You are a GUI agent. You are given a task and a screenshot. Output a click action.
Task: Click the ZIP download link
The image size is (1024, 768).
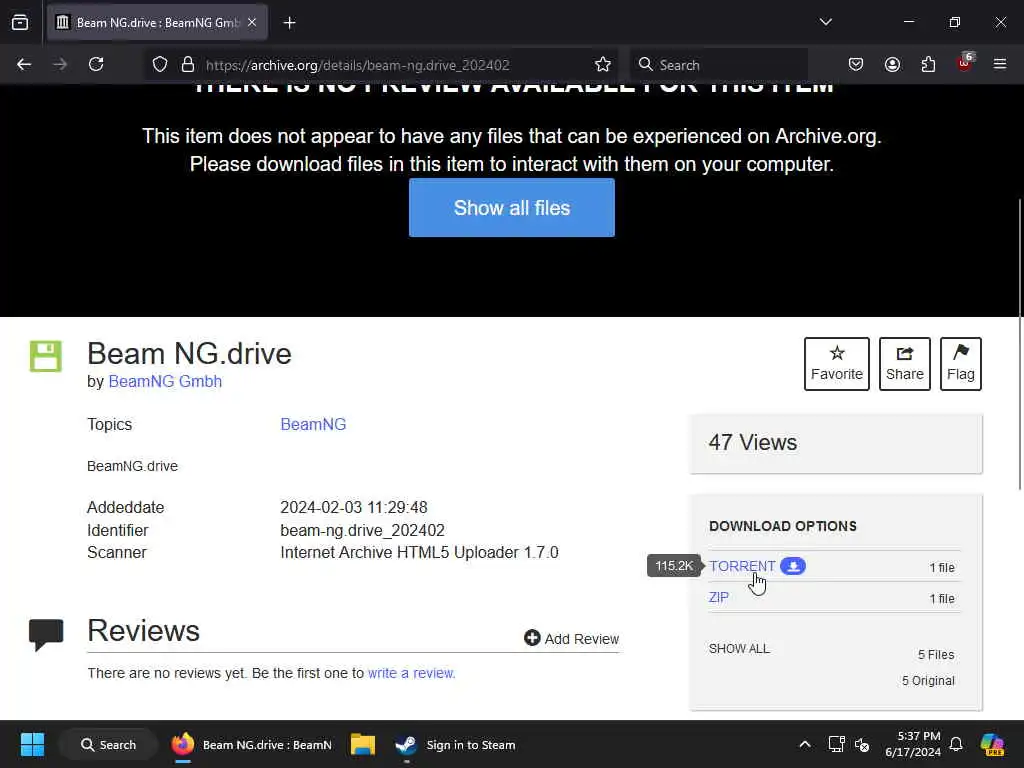(718, 598)
